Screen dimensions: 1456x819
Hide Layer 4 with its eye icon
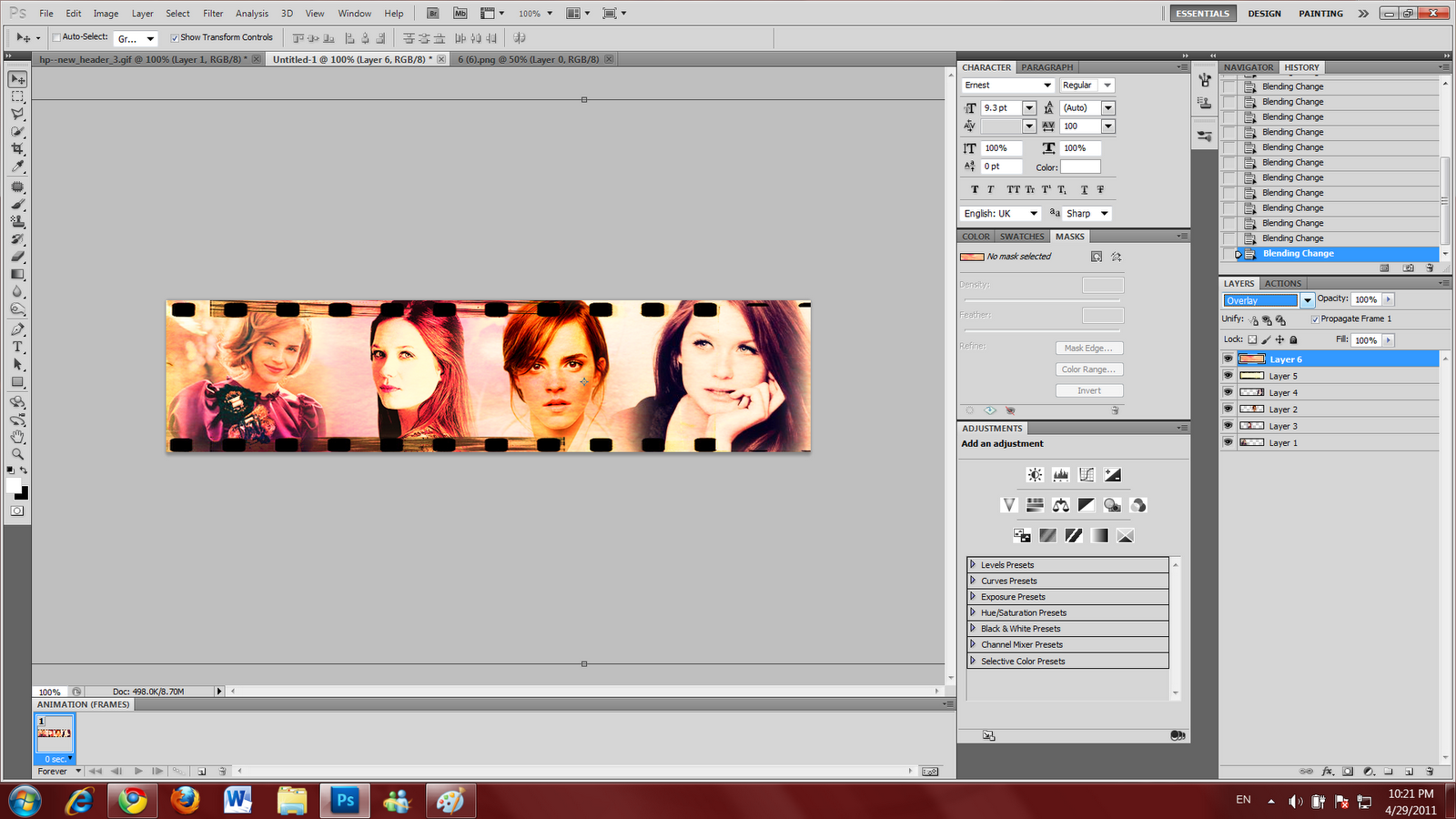1228,392
